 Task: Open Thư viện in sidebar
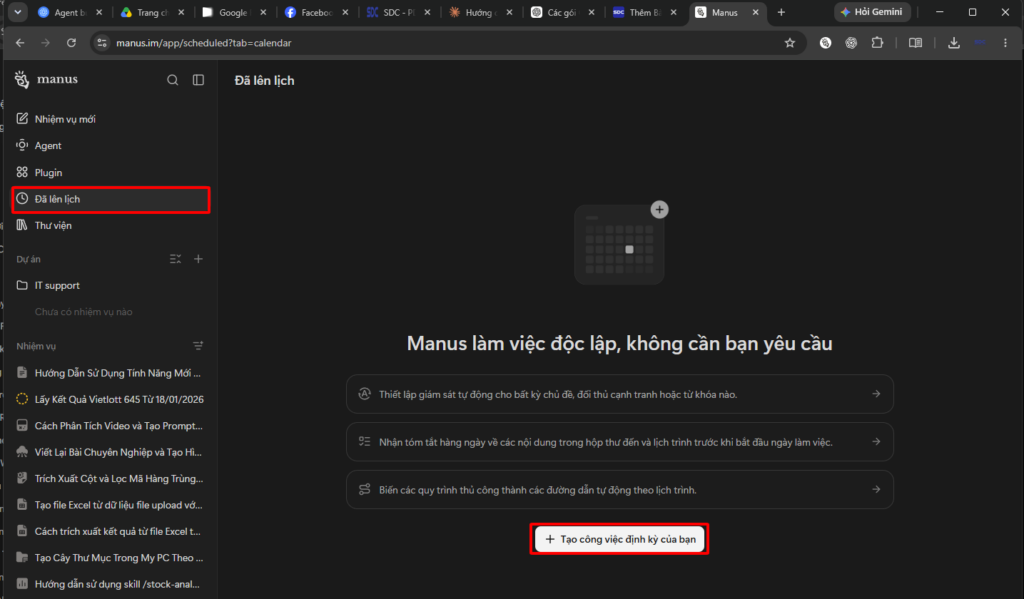point(111,225)
